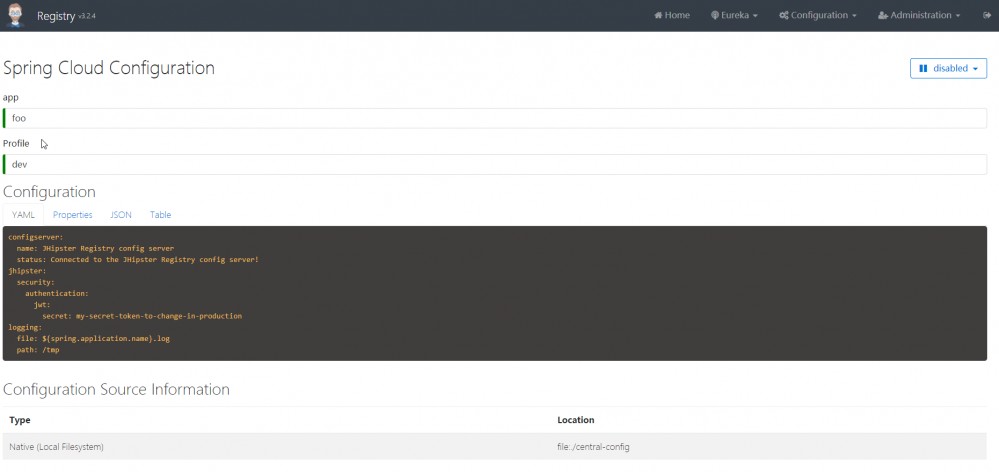Click the jwt secret line in YAML
Screen dimensions: 999x472
coord(142,316)
